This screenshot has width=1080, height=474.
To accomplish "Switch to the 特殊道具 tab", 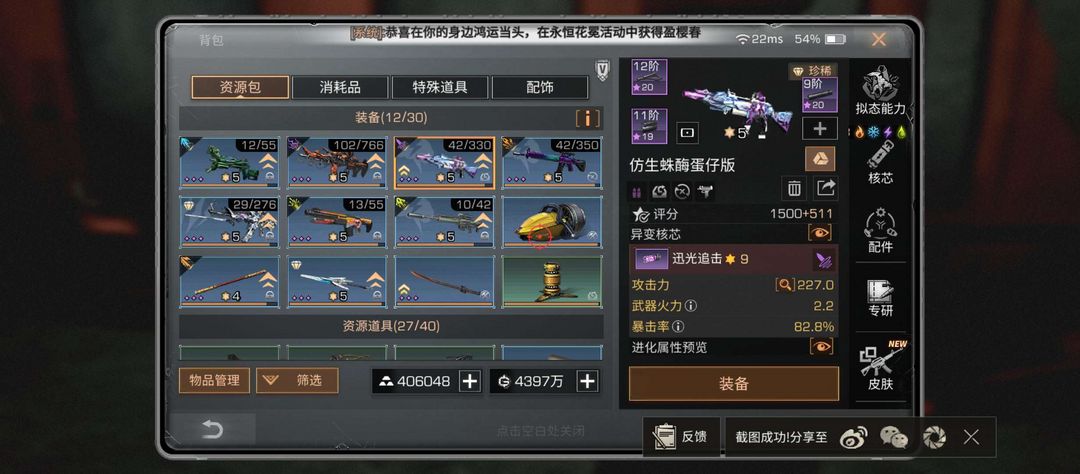I will tap(440, 87).
